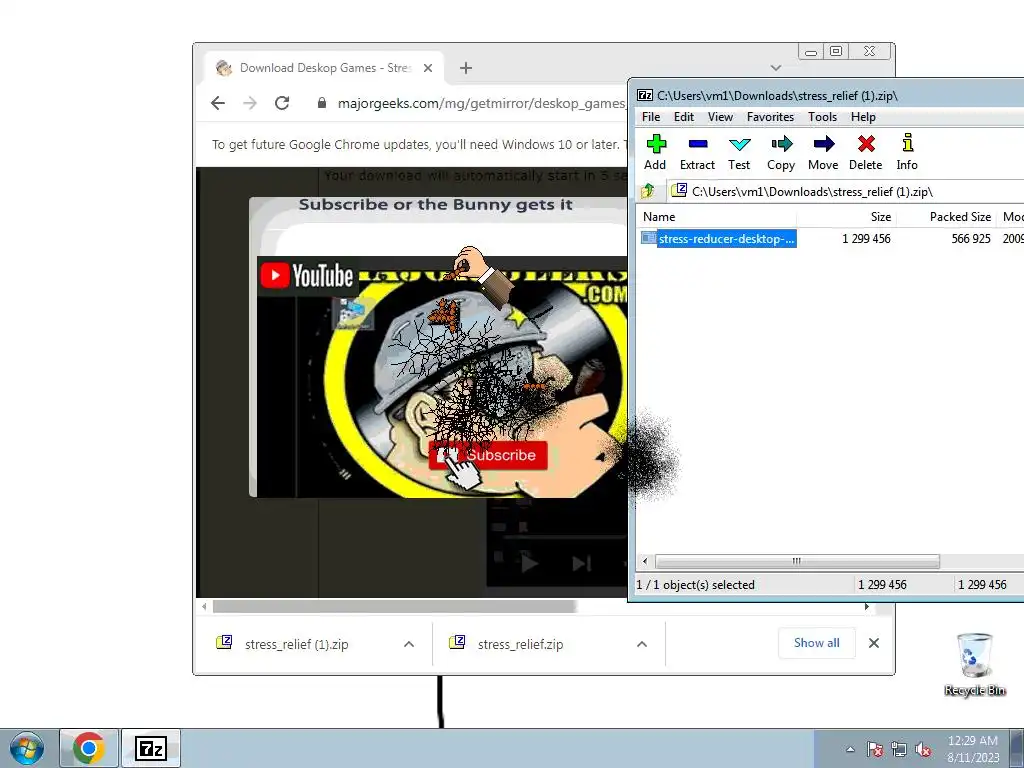Viewport: 1024px width, 768px height.
Task: Expand options for stress_relief (1).zip download
Action: 409,644
